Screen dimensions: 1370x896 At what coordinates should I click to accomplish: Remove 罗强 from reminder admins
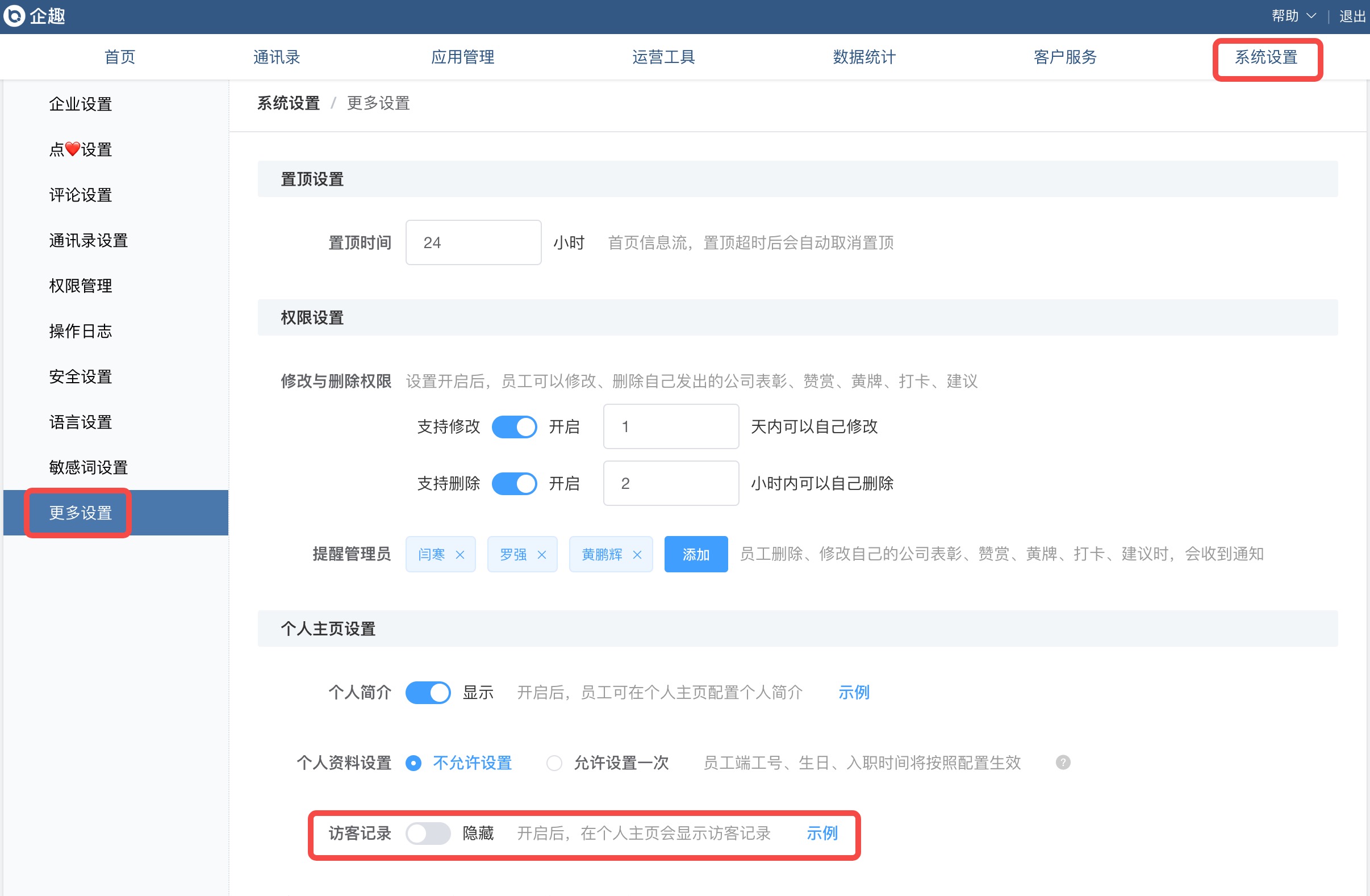tap(542, 555)
